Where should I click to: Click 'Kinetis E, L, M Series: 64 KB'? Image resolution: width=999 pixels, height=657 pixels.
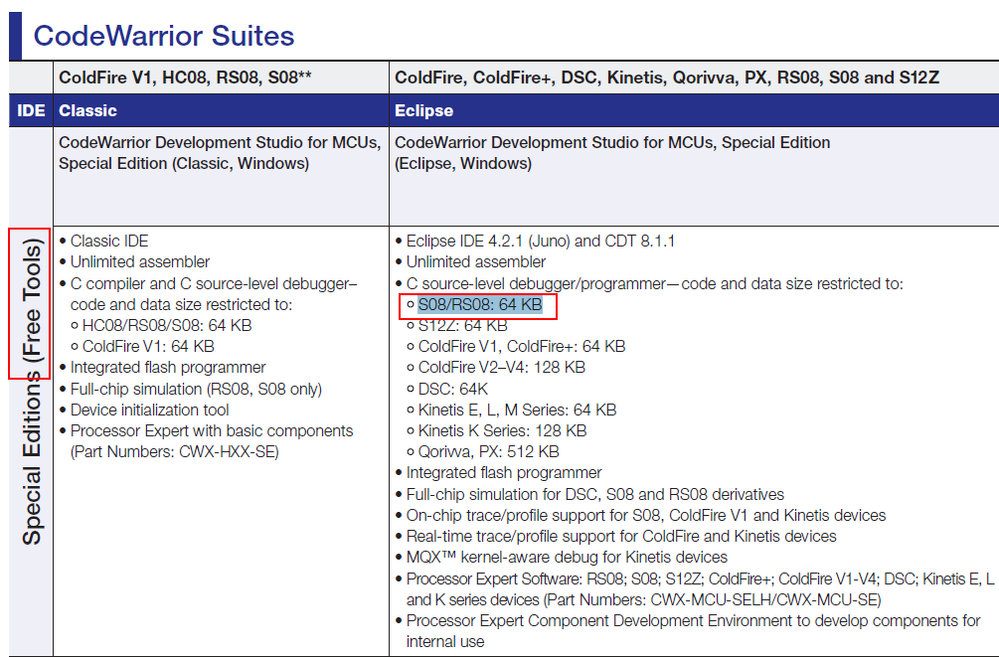coord(517,410)
